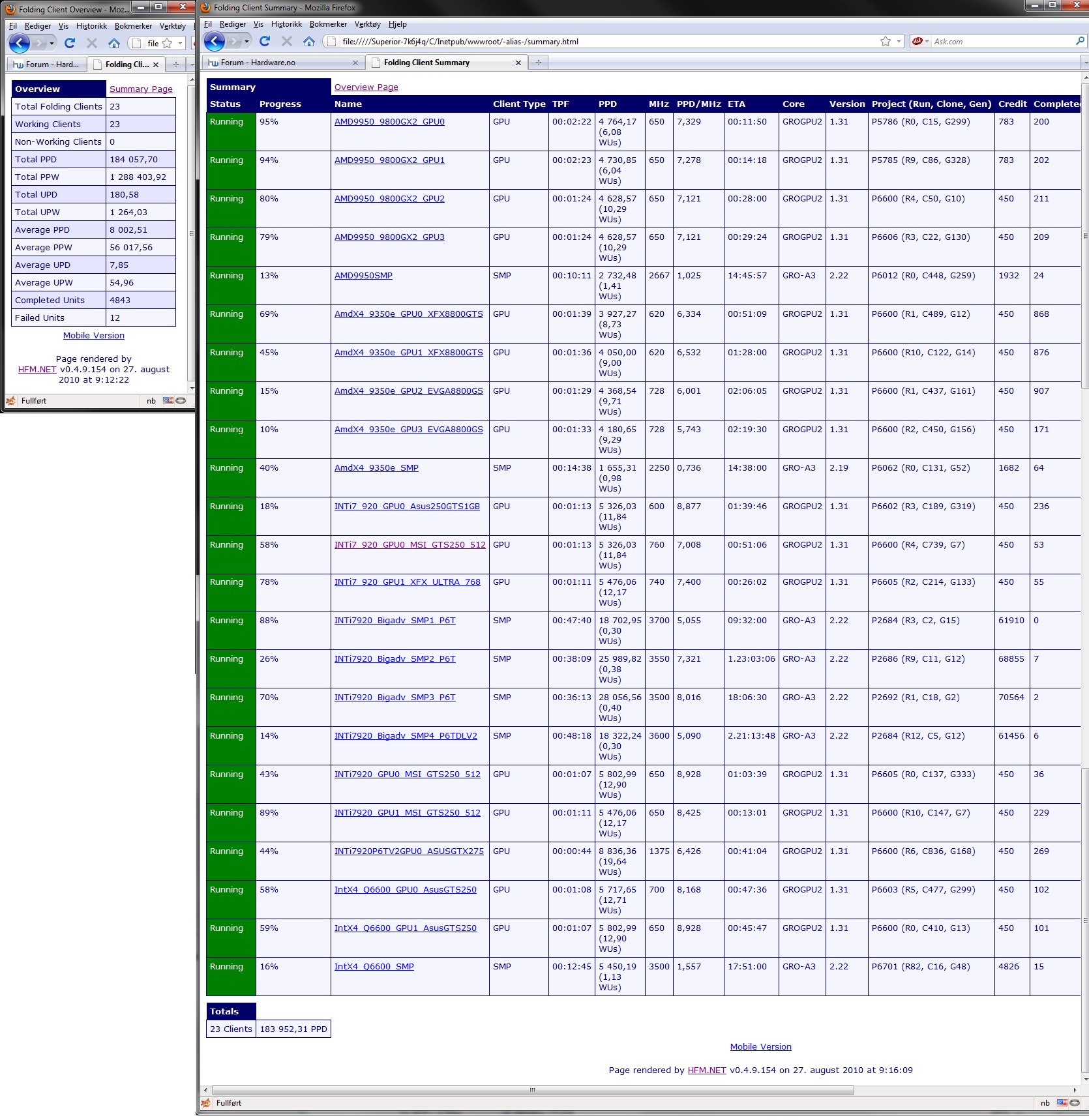
Task: Open the Mobile Version link in Overview window
Action: tap(94, 335)
